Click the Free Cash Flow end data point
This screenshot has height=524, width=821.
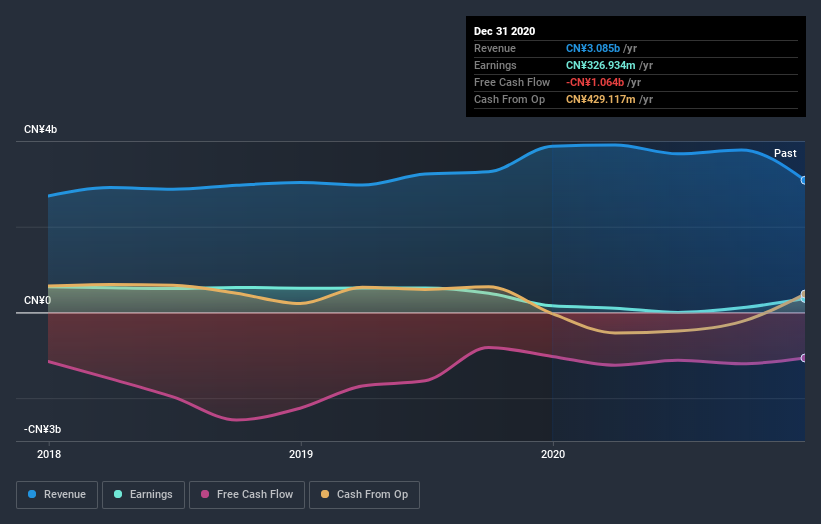[804, 358]
